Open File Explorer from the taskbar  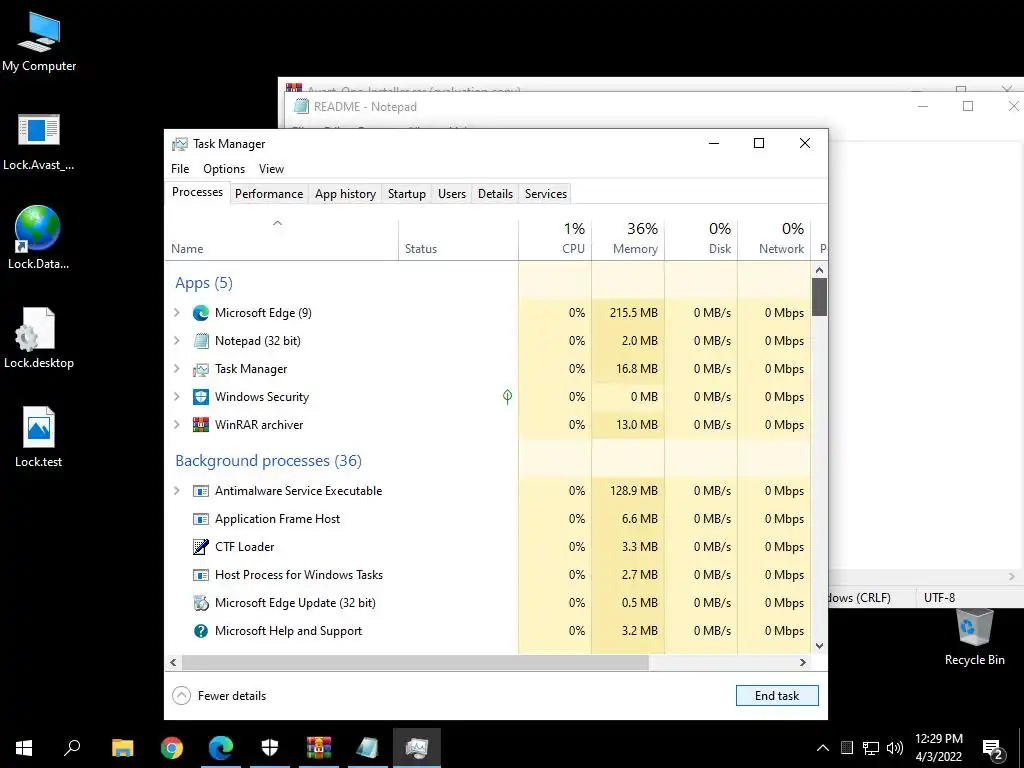122,748
